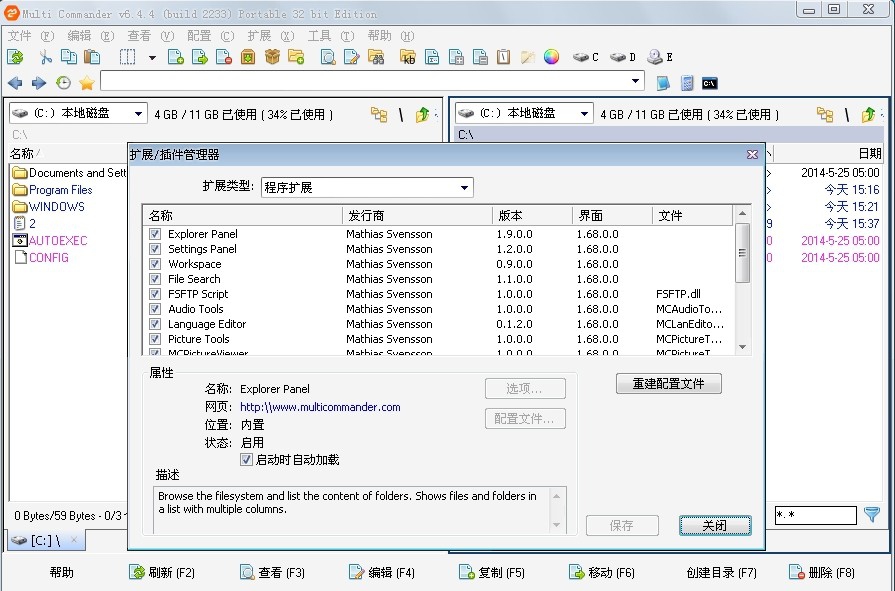Click the command prompt icon

pyautogui.click(x=709, y=83)
